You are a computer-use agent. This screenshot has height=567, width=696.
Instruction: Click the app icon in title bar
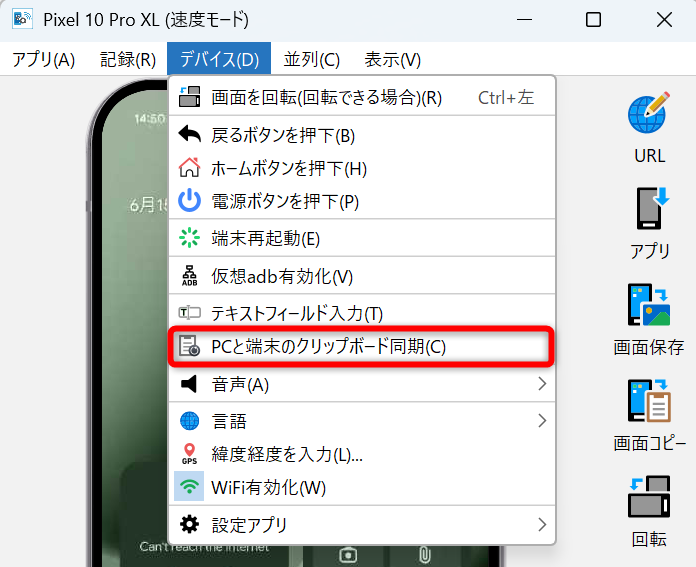click(x=22, y=19)
